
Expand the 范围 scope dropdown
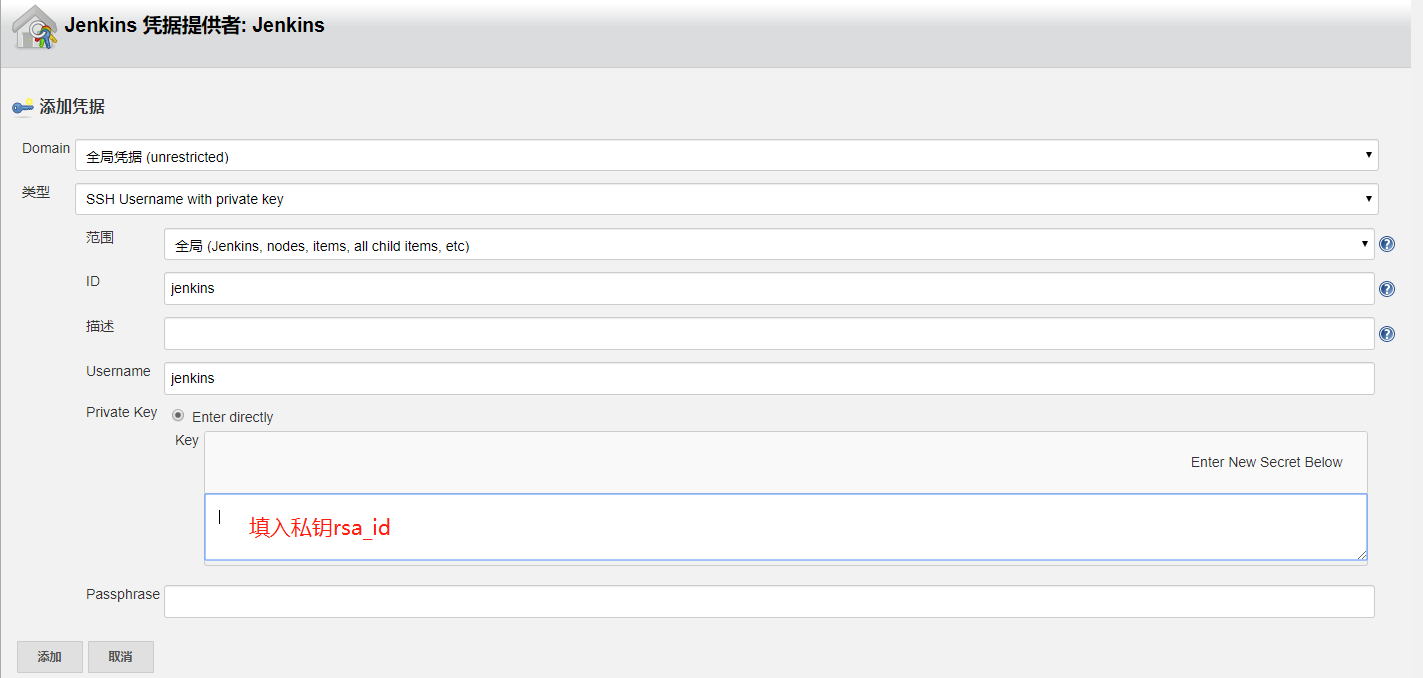768,245
